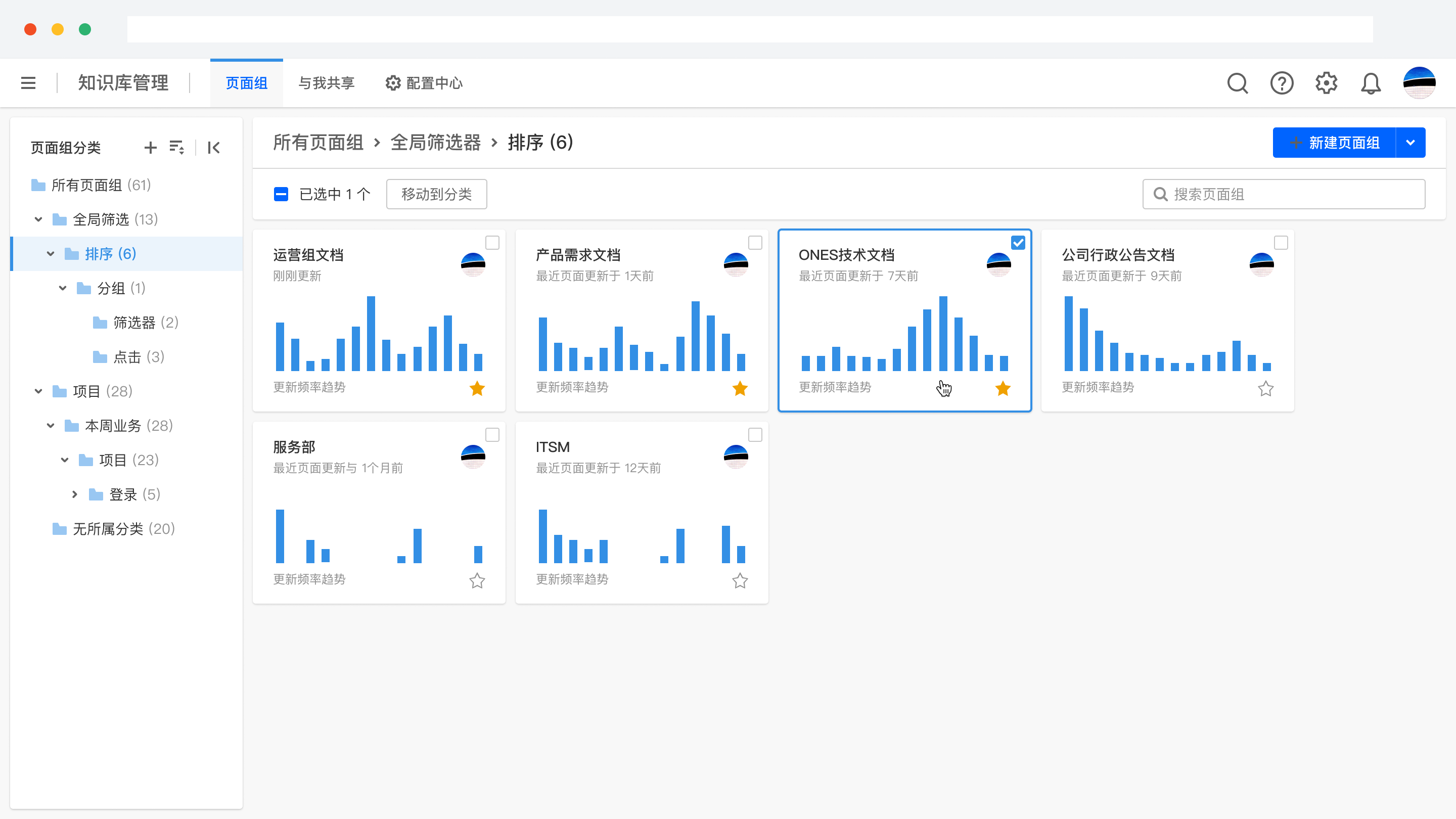1456x819 pixels.
Task: Switch to the 与我共享 tab
Action: tap(326, 83)
